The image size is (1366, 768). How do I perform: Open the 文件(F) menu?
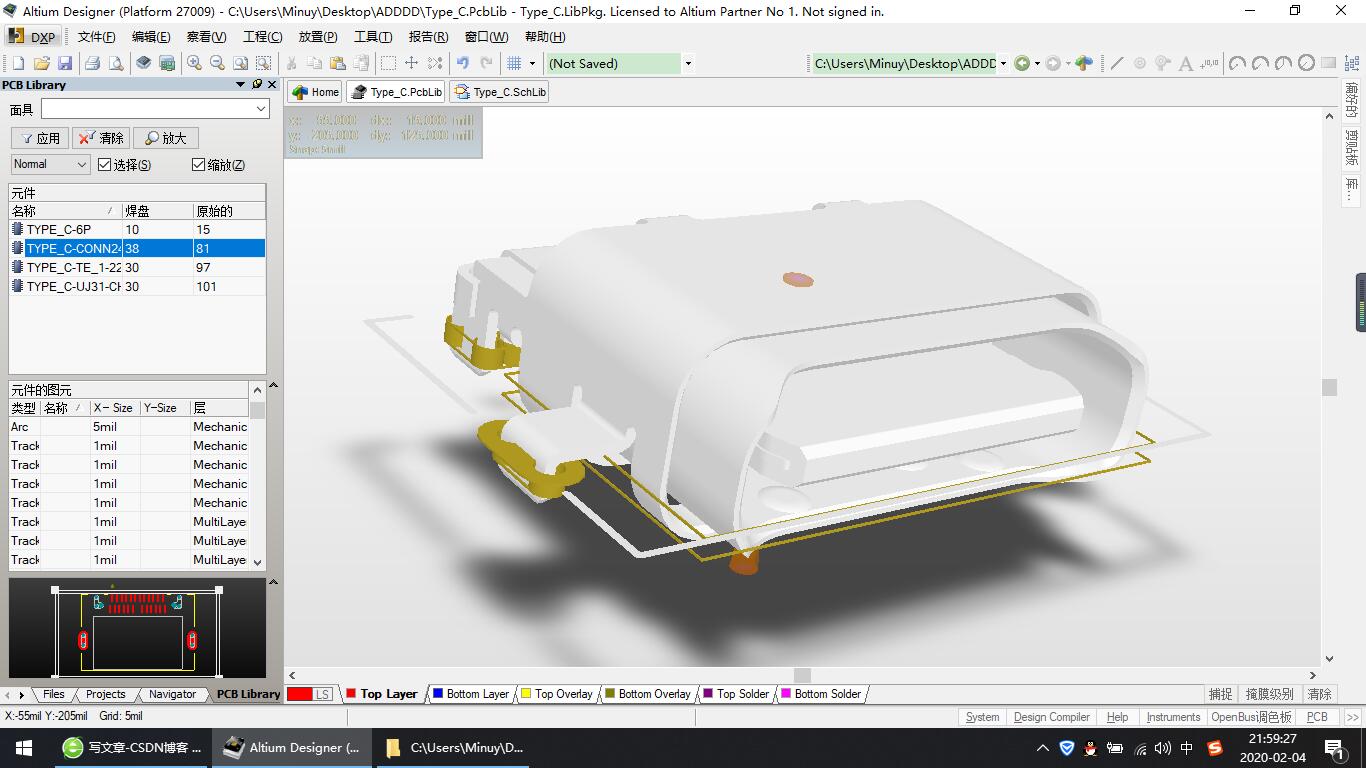(x=97, y=37)
